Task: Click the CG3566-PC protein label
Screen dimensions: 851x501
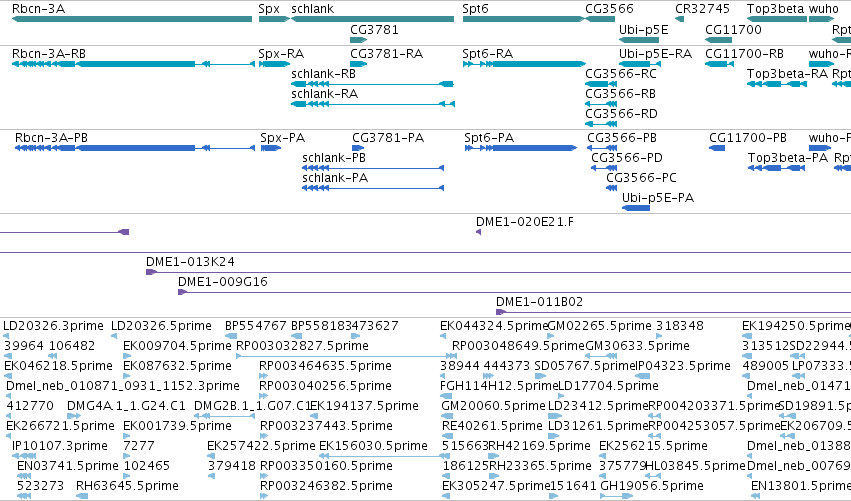Action: click(642, 178)
